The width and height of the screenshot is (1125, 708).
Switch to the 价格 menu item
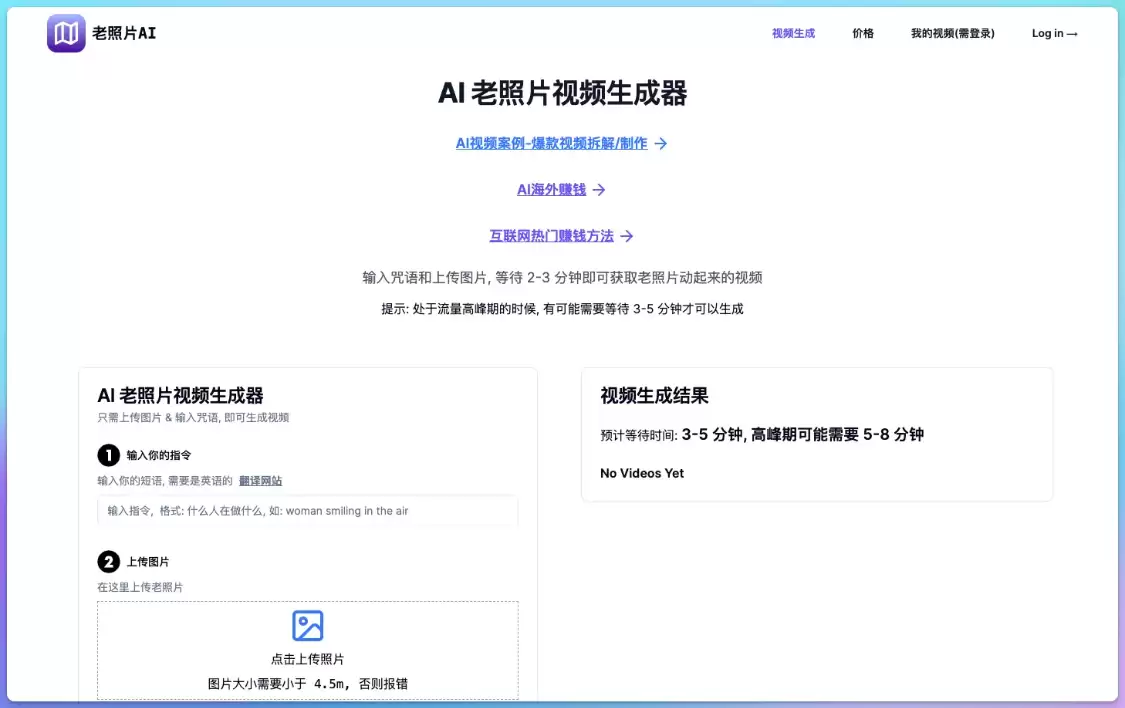click(x=862, y=33)
